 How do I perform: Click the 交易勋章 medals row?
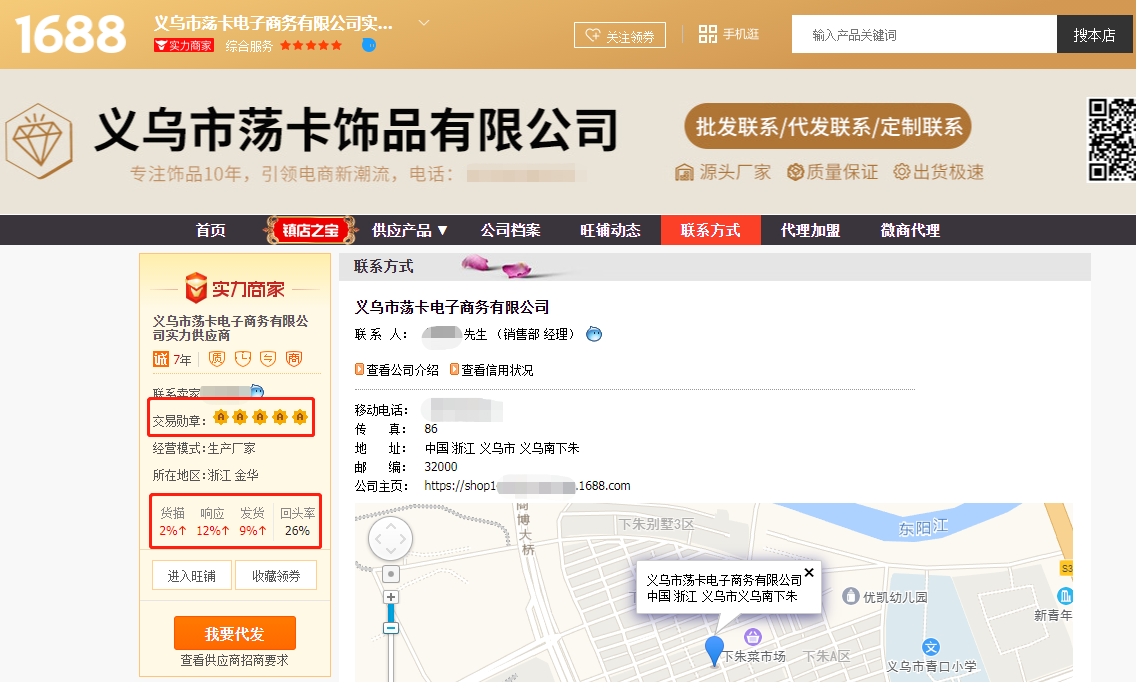[x=230, y=417]
